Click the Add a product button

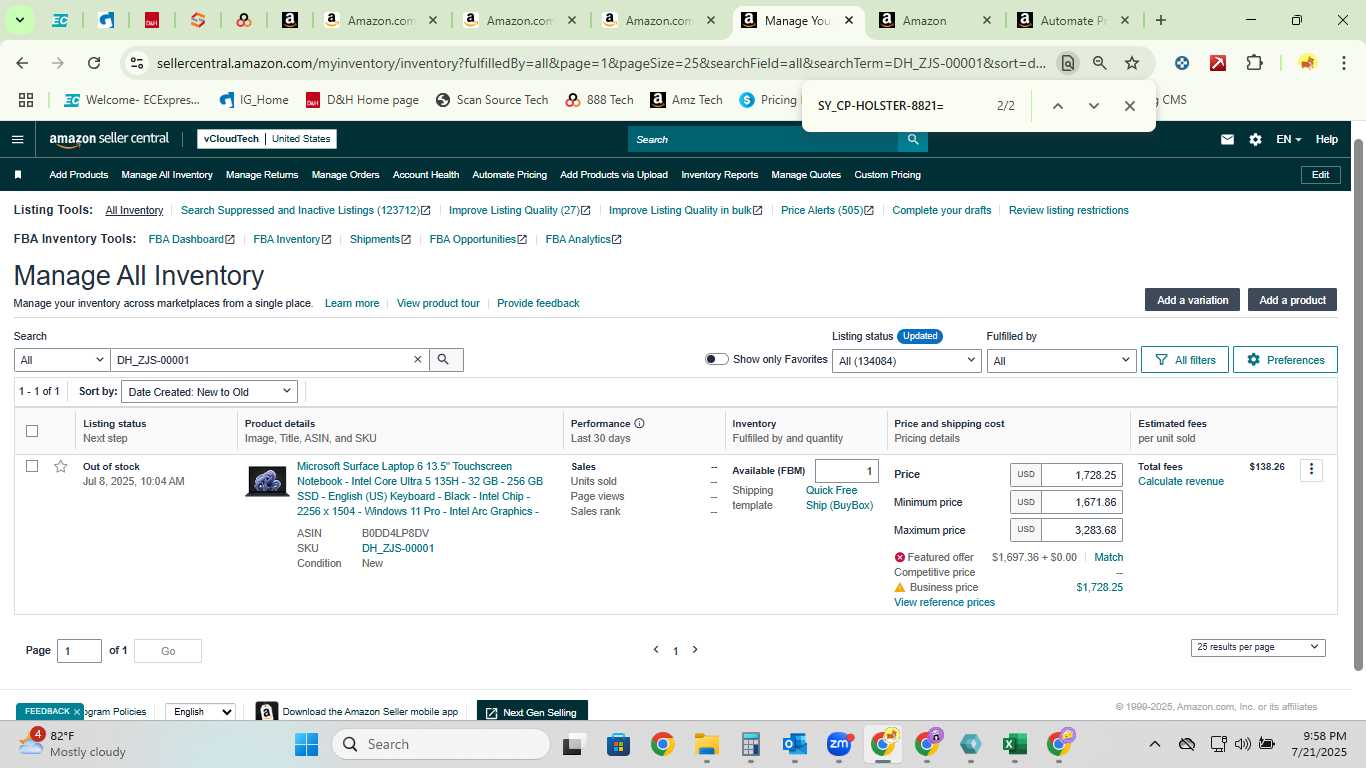(1292, 300)
